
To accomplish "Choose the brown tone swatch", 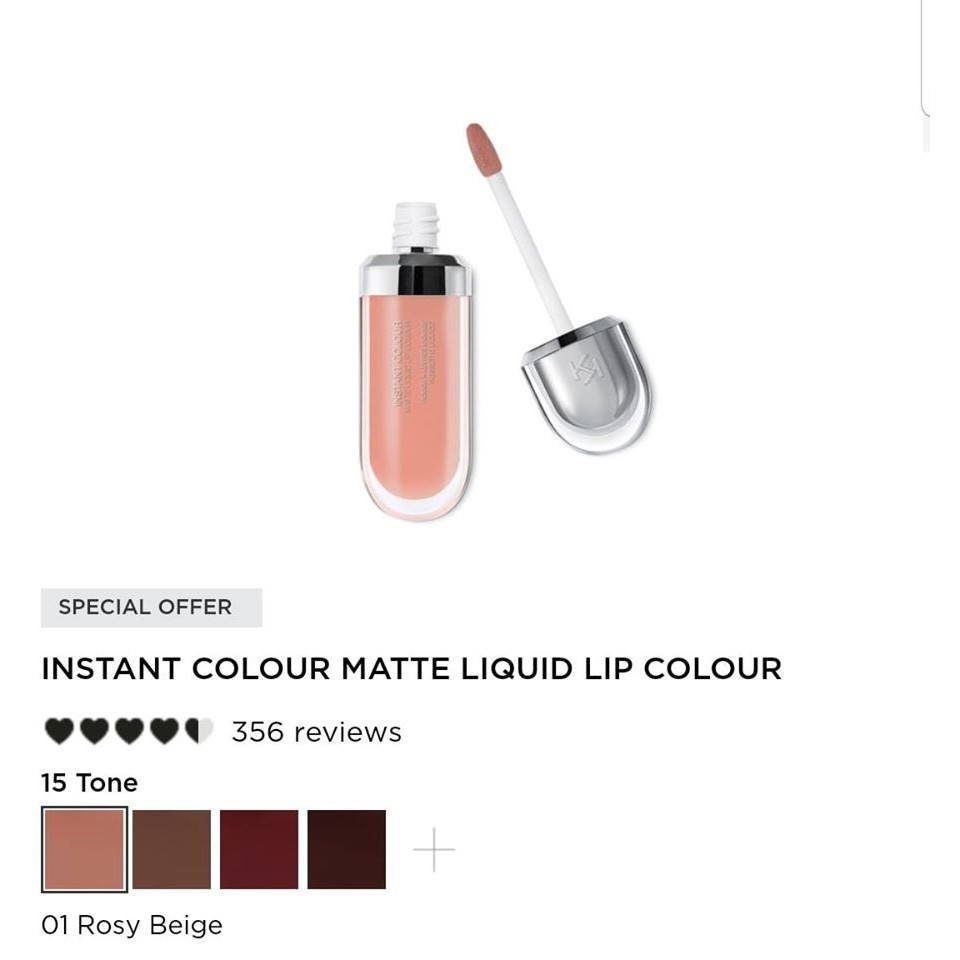I will [171, 849].
